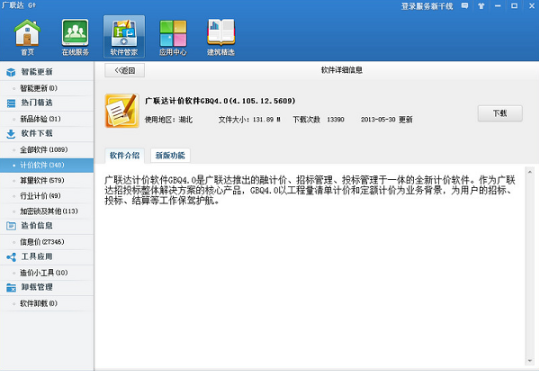This screenshot has width=539, height=371.
Task: Click the 智能更新 section header text
Action: [x=37, y=72]
